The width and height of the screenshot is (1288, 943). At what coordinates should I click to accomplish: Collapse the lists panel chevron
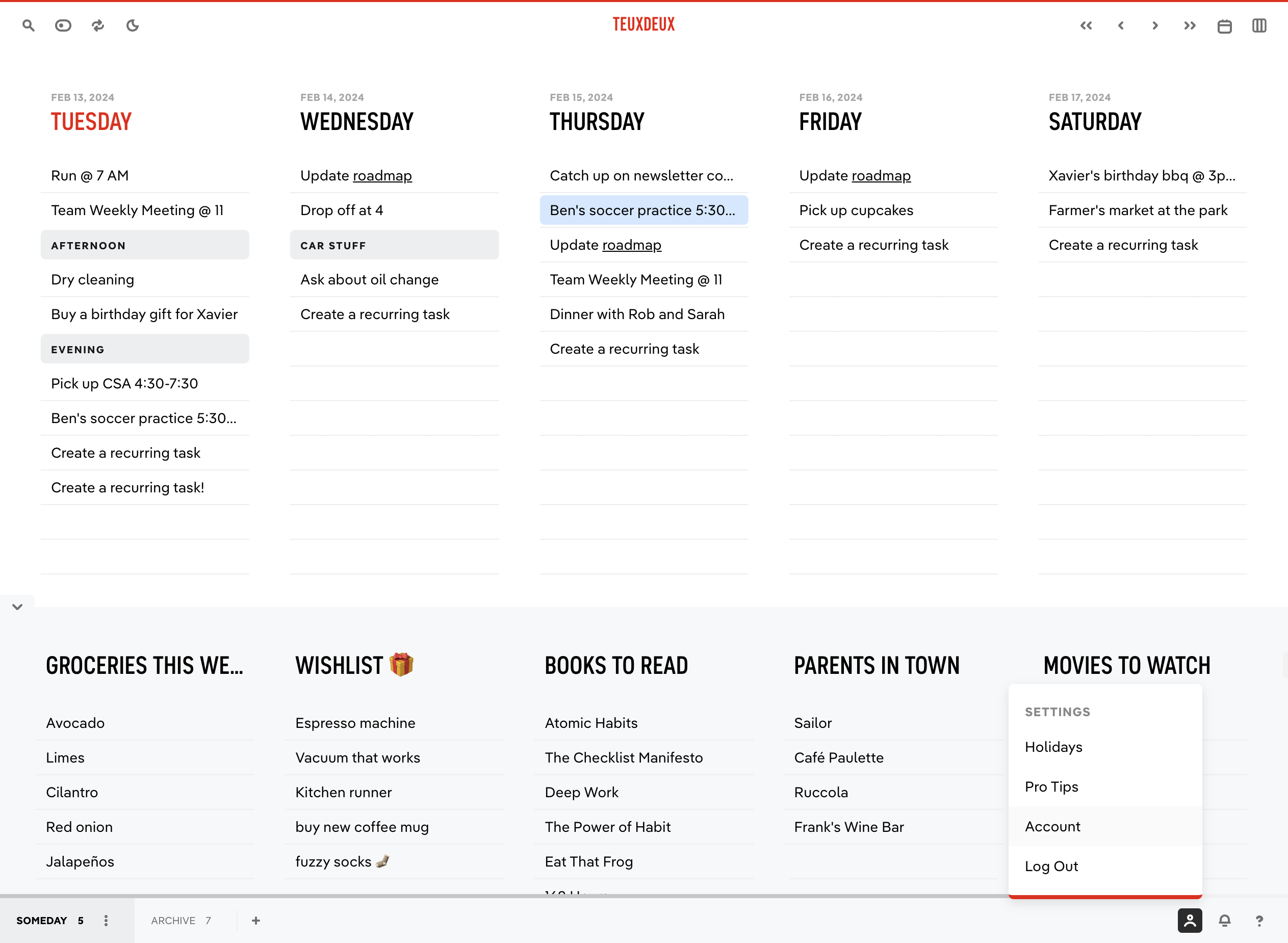(17, 607)
